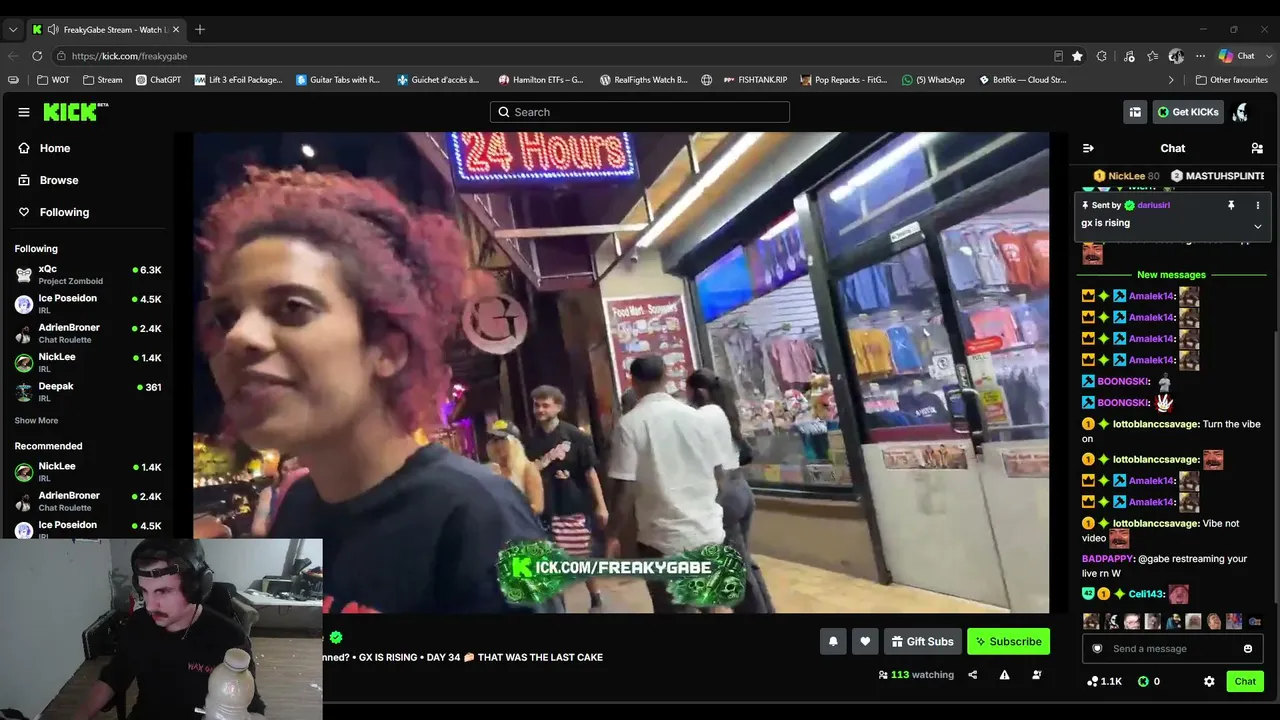Screen dimensions: 1280x720
Task: Unpin the pinned message with the pin icon
Action: (x=1231, y=205)
